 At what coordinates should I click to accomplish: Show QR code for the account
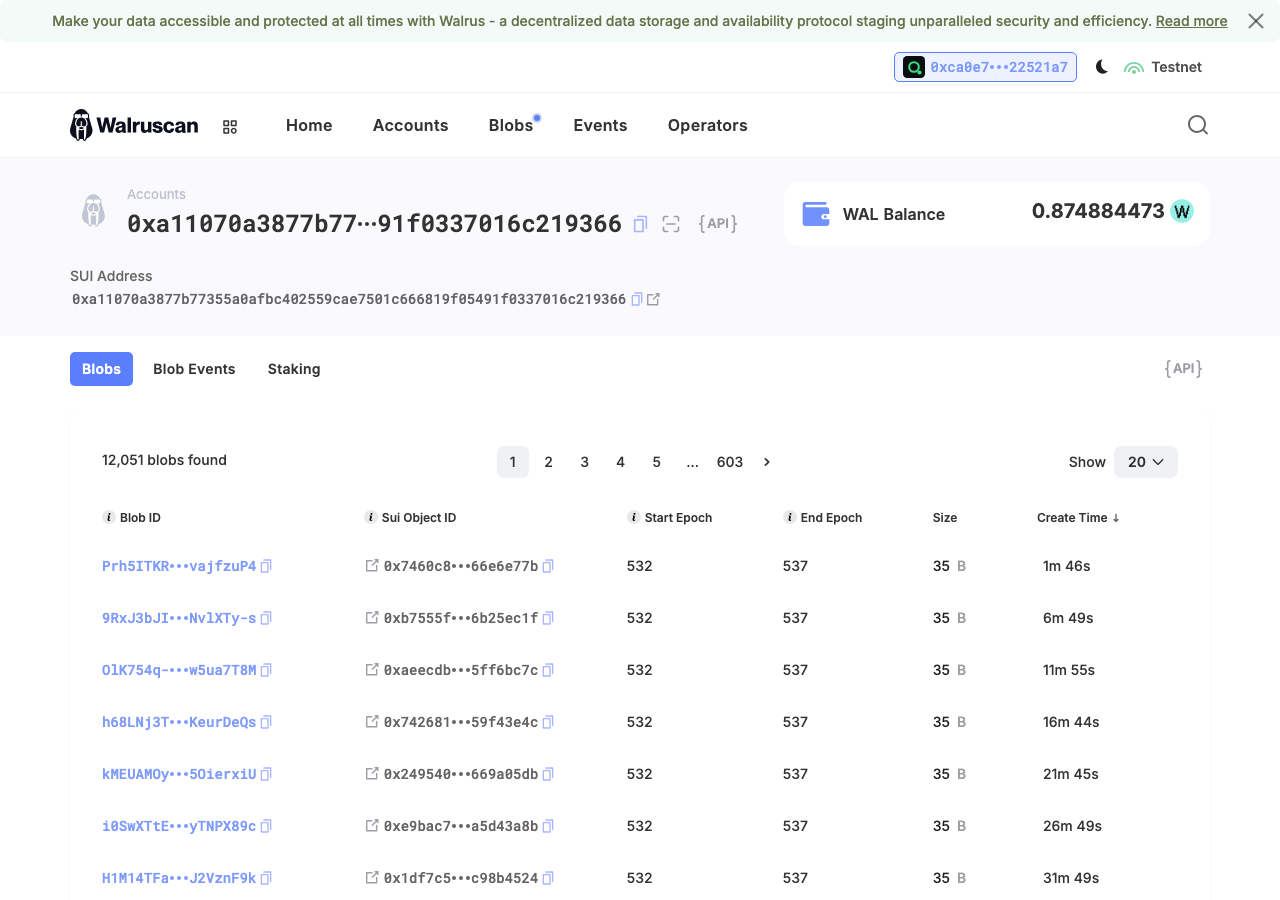point(671,224)
